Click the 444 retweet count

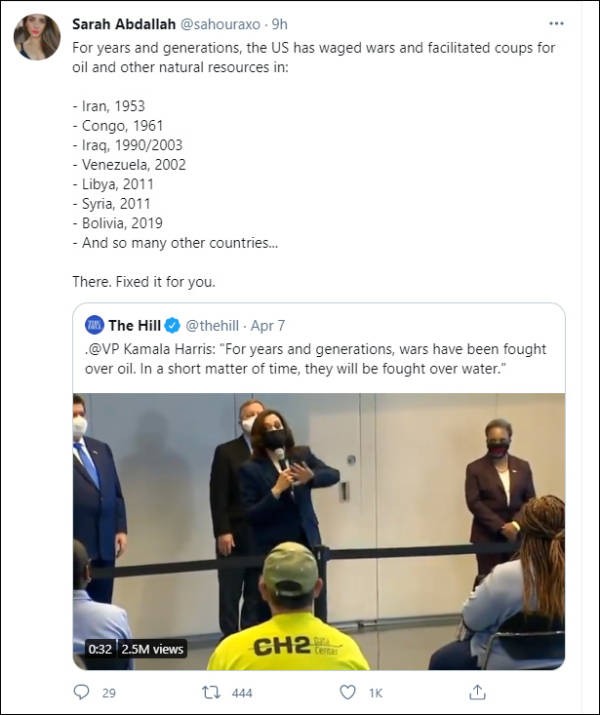pos(241,691)
